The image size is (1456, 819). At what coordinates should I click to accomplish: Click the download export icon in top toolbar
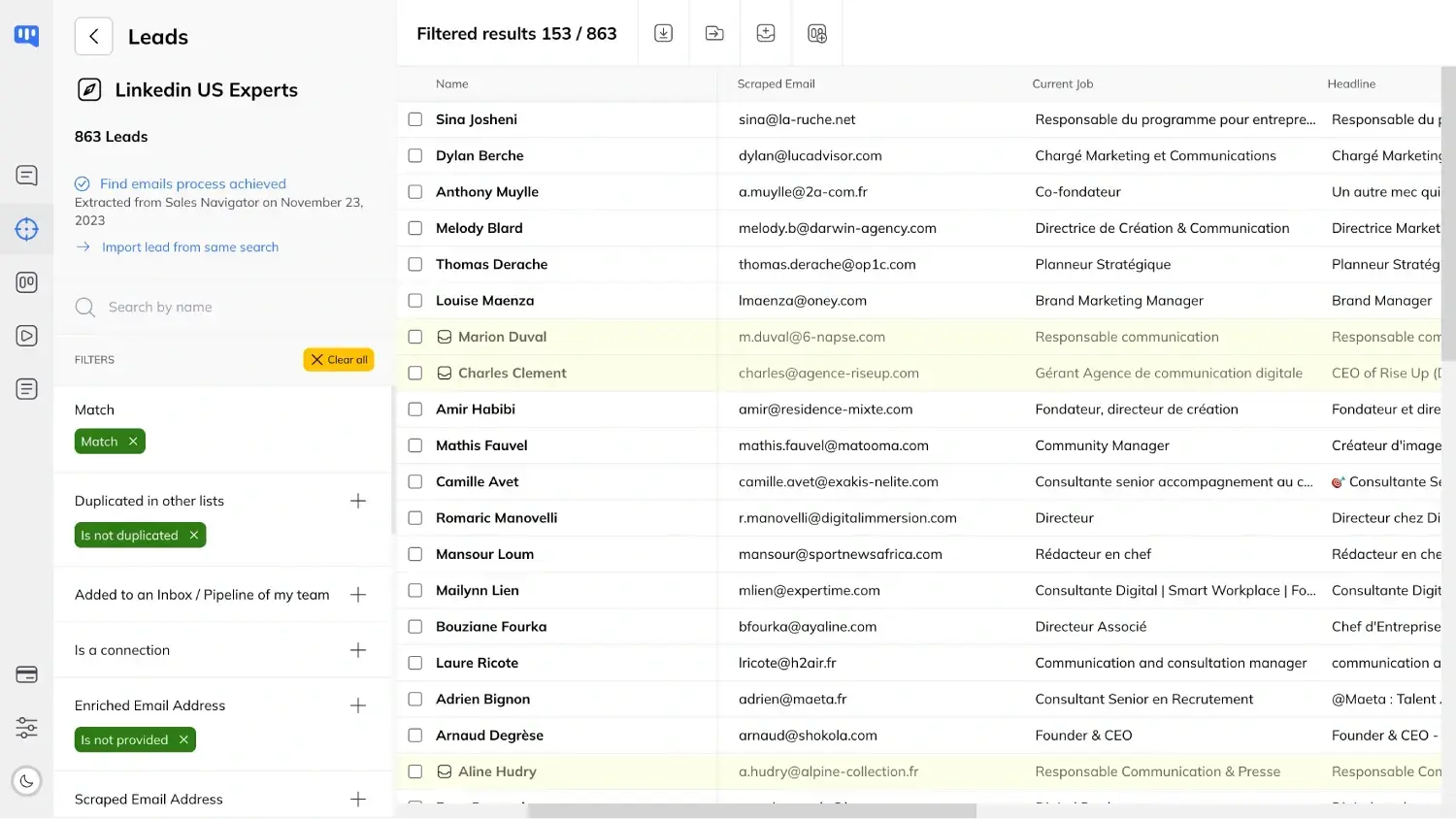(664, 33)
